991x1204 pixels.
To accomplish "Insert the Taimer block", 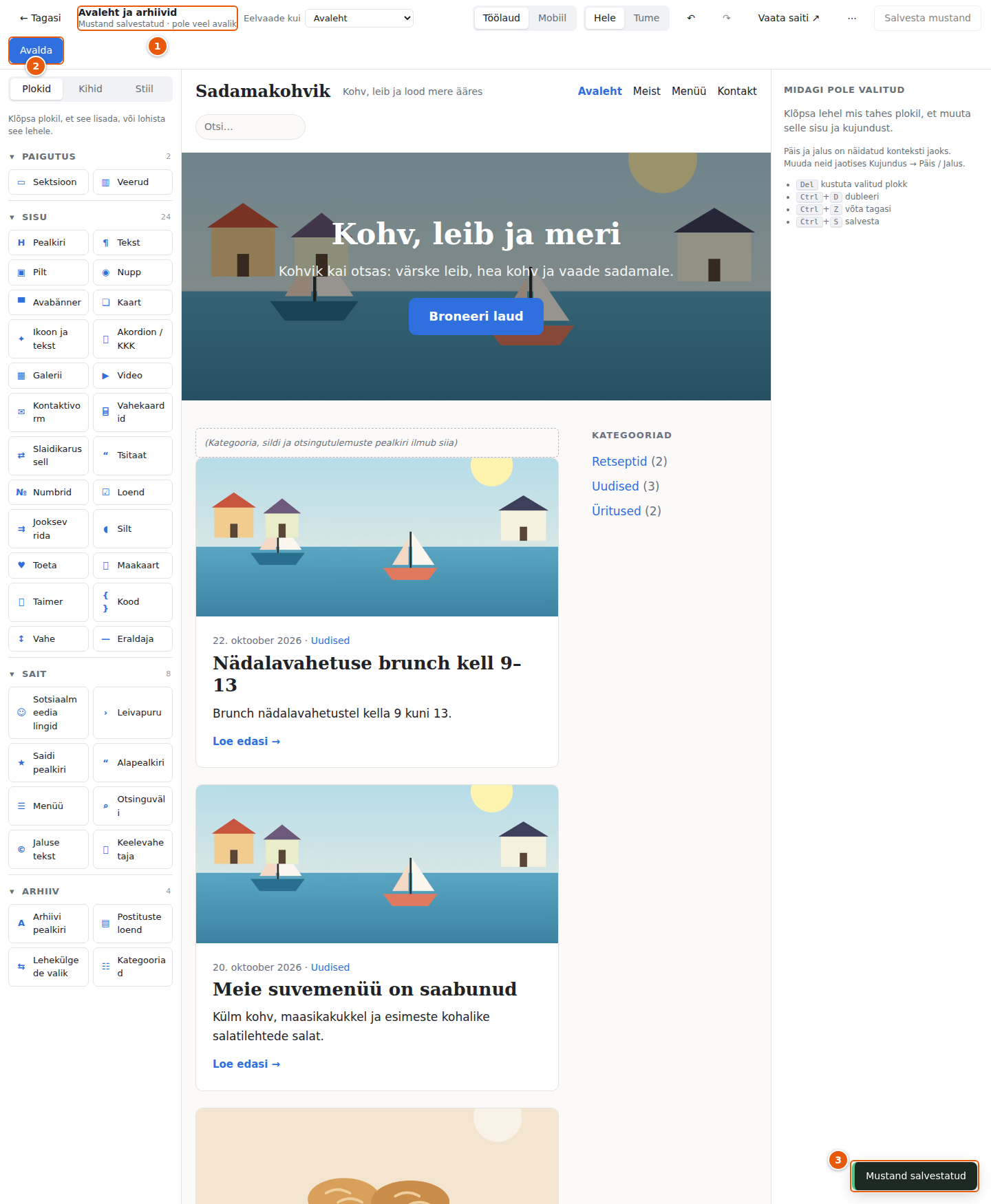I will click(x=48, y=602).
